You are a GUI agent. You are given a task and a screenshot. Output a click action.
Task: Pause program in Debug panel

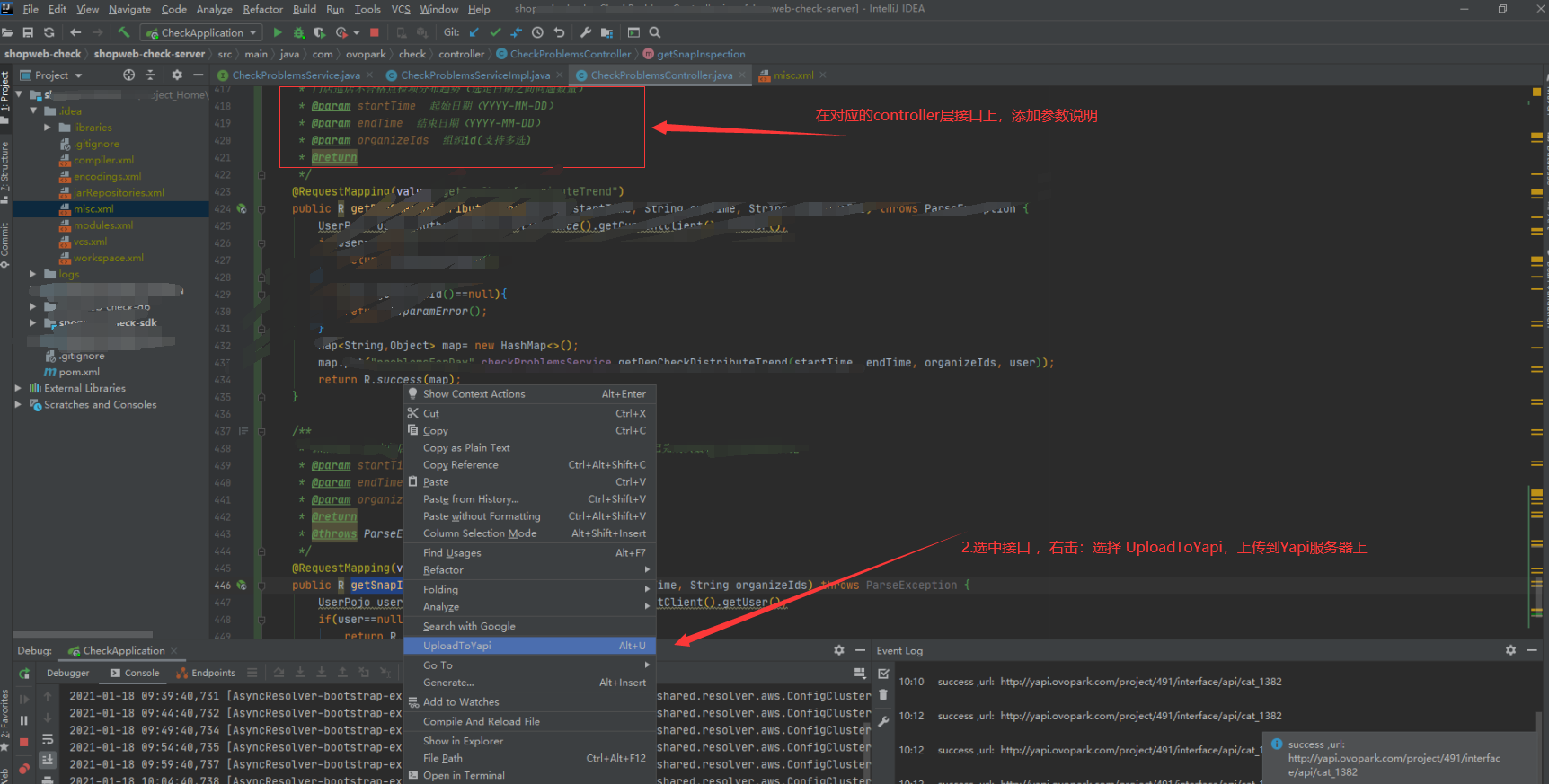(x=24, y=720)
